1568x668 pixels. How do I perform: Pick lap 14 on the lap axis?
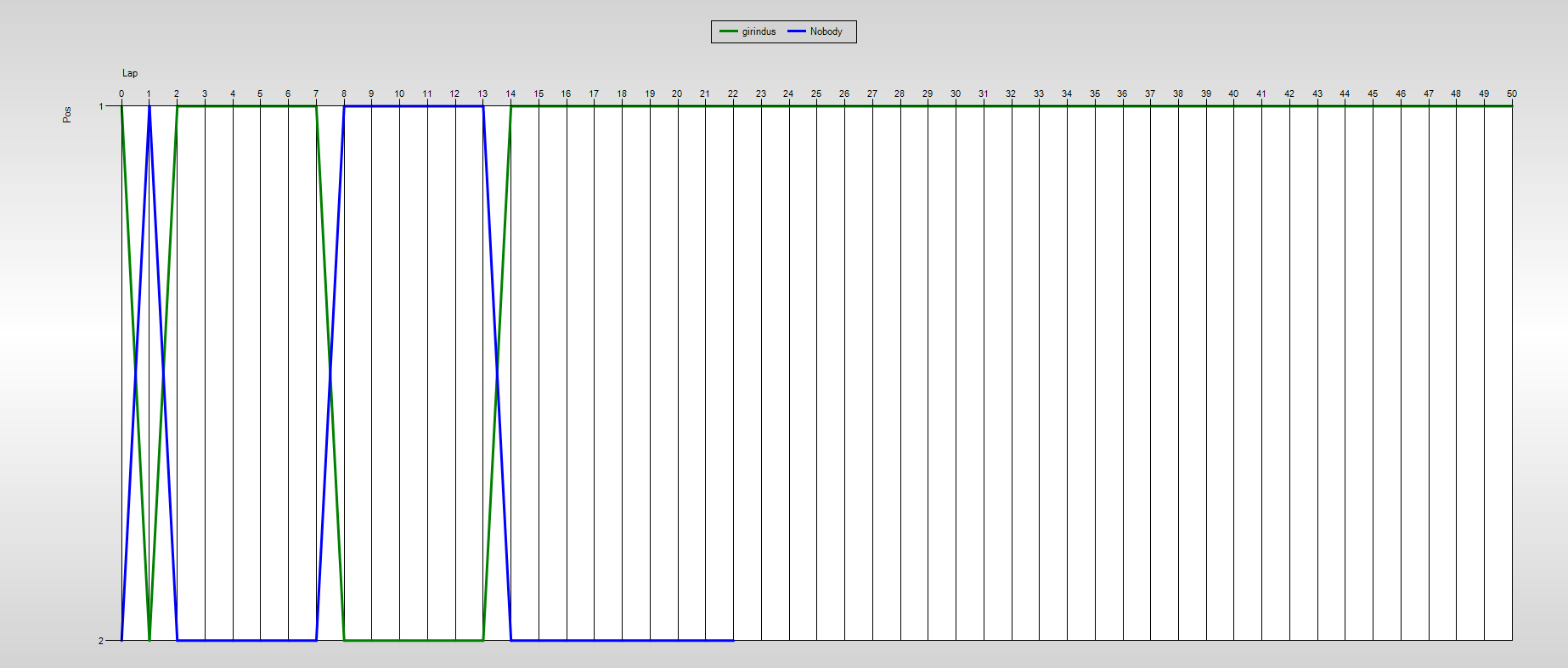(510, 93)
